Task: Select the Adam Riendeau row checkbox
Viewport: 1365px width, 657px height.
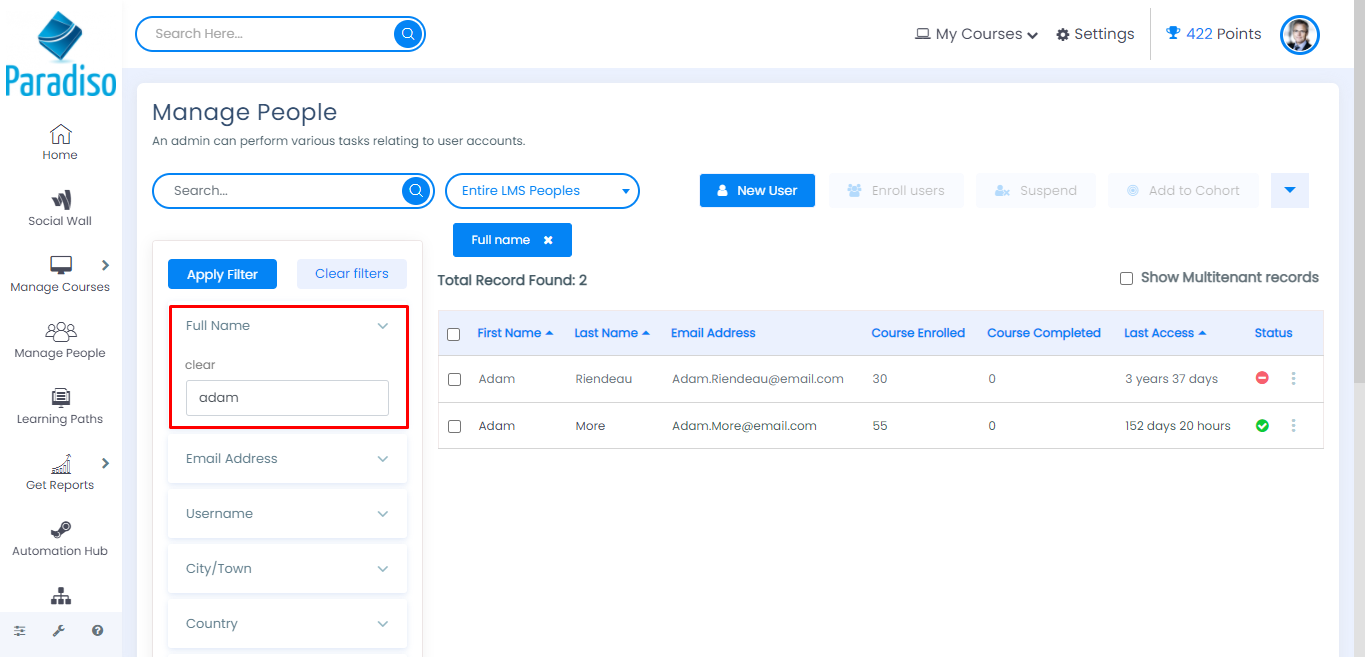Action: pos(455,380)
